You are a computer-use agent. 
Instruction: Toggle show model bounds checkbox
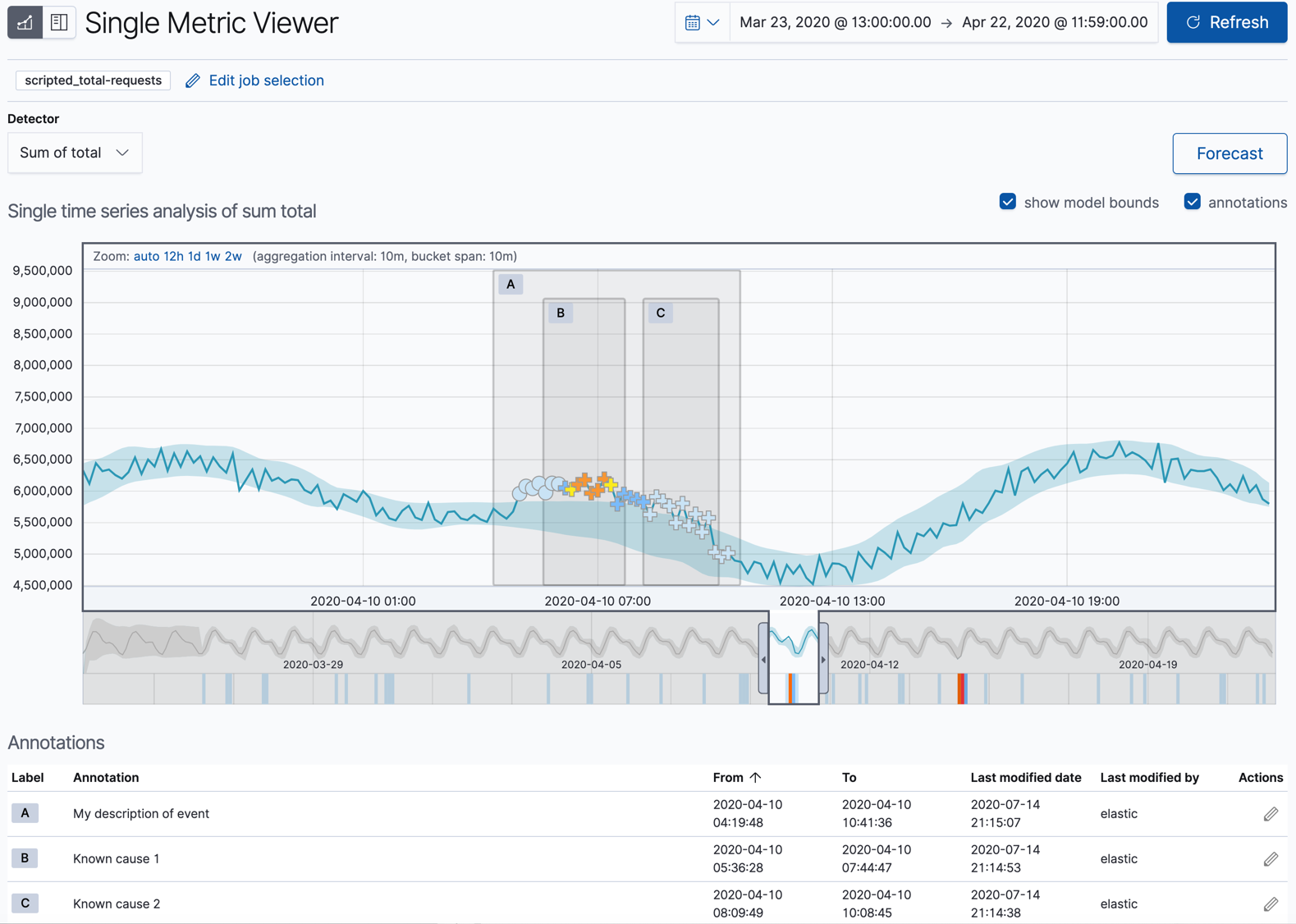pyautogui.click(x=1007, y=202)
